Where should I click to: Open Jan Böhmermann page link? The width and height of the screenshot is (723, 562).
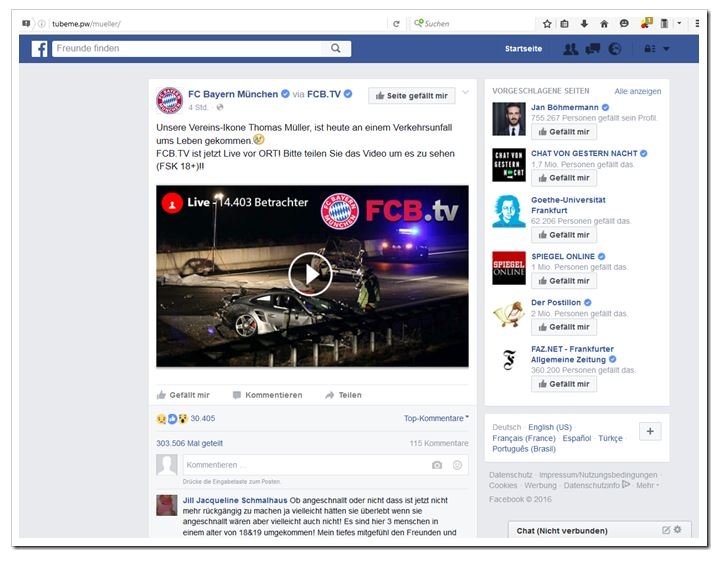point(565,107)
